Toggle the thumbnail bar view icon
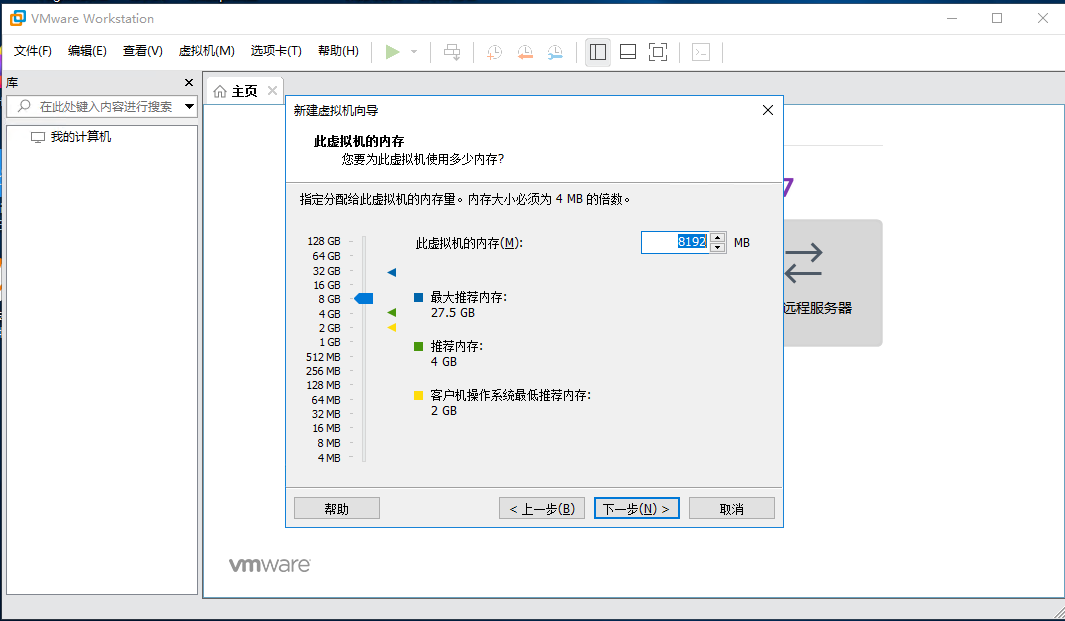The image size is (1065, 621). (x=628, y=52)
